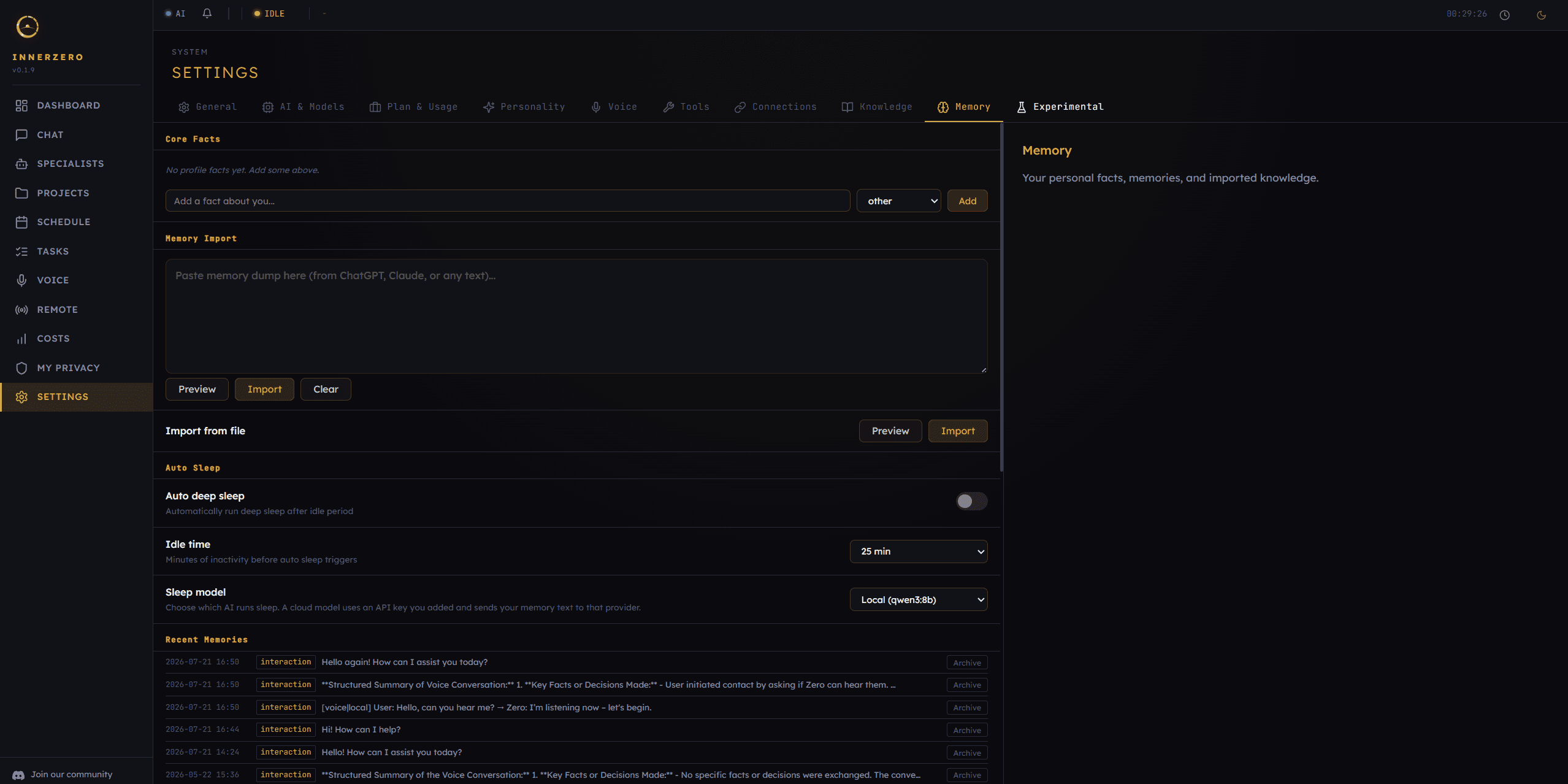Click the InnerZero logo icon
Screen dimensions: 1568x784
pyautogui.click(x=28, y=26)
